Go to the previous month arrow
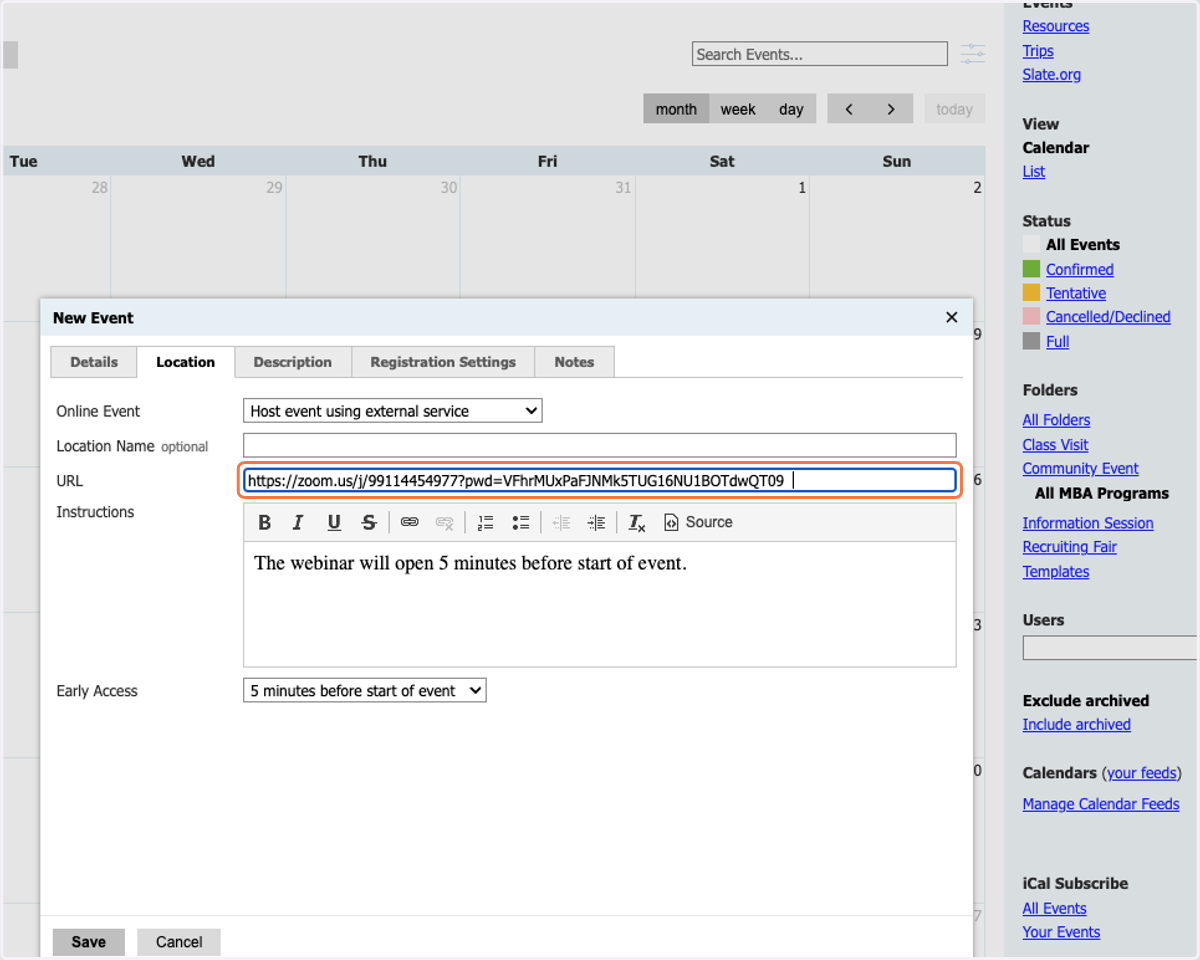1200x960 pixels. [x=849, y=109]
